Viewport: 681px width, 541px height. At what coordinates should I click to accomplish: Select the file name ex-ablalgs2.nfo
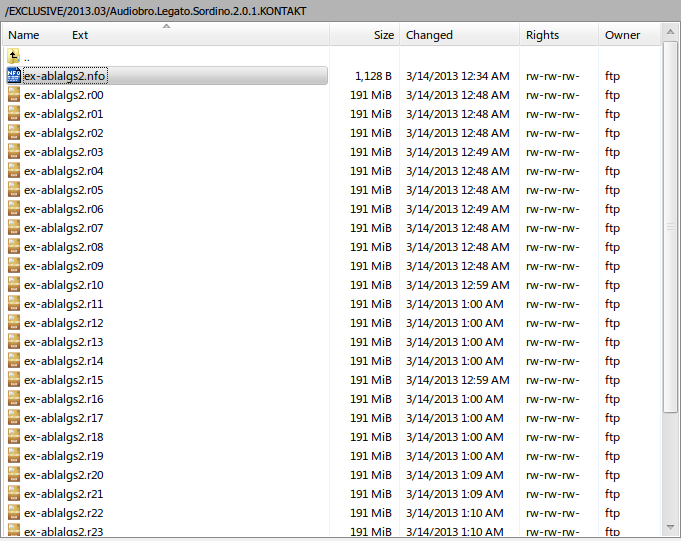(x=64, y=76)
